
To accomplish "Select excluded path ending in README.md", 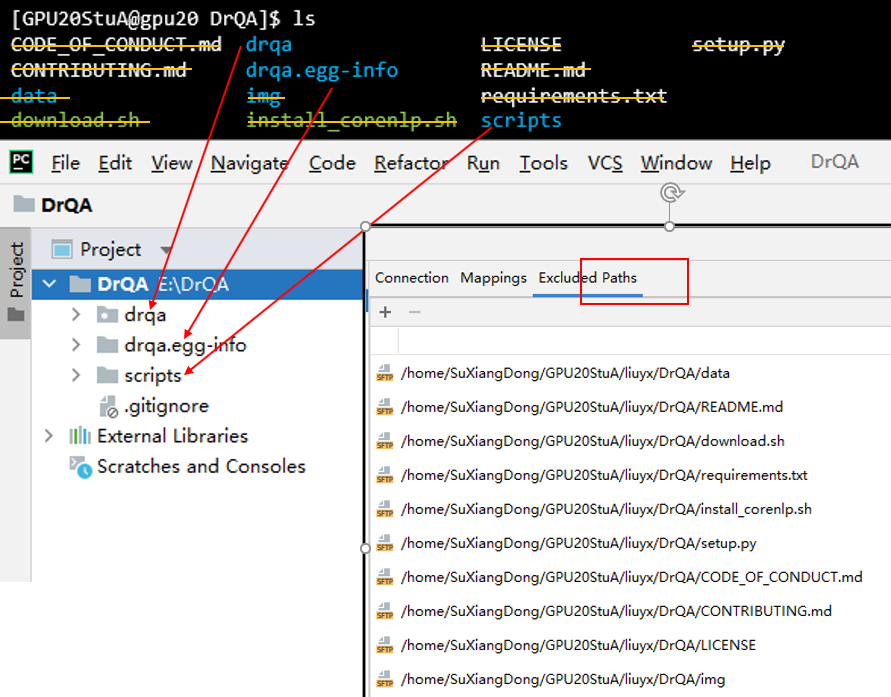I will coord(592,407).
